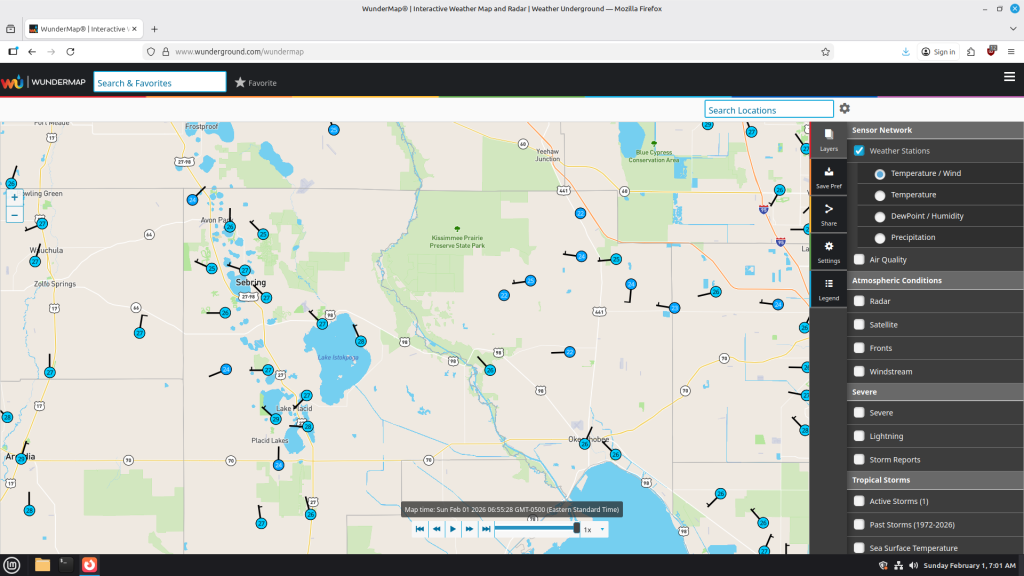Click the zoom out minus button on map

point(14,215)
